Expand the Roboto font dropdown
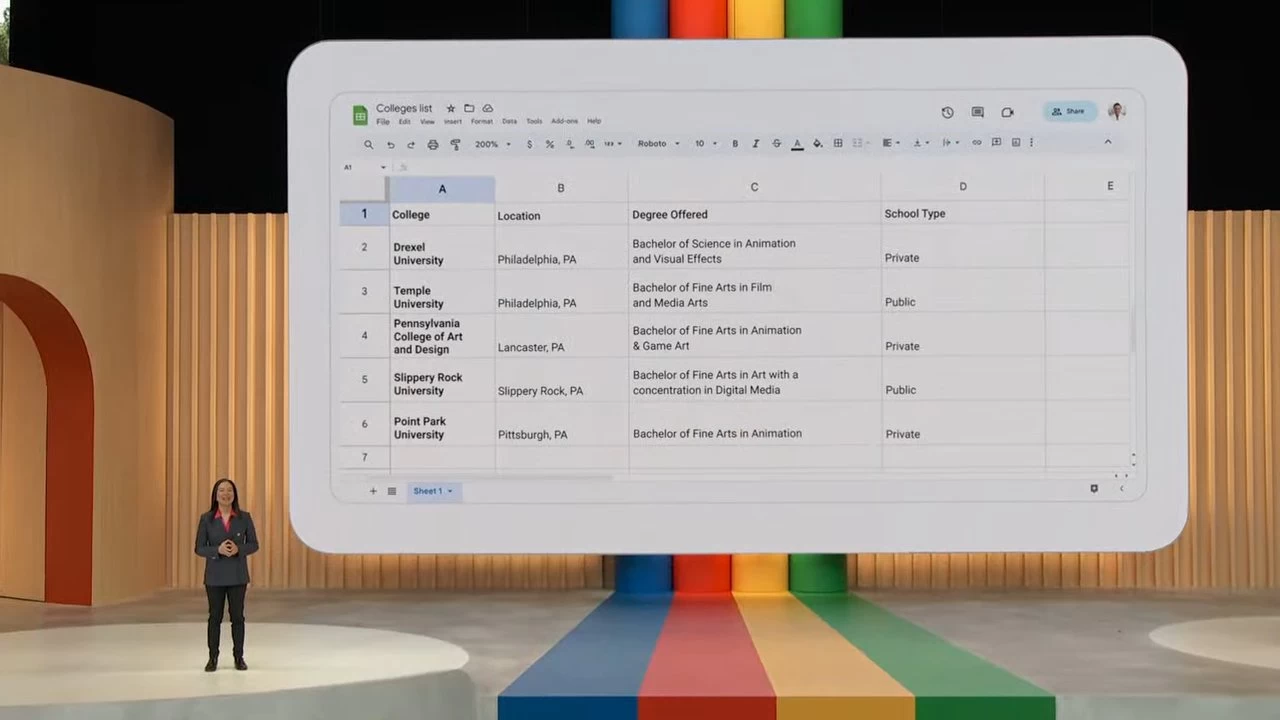This screenshot has width=1280, height=720. 658,144
